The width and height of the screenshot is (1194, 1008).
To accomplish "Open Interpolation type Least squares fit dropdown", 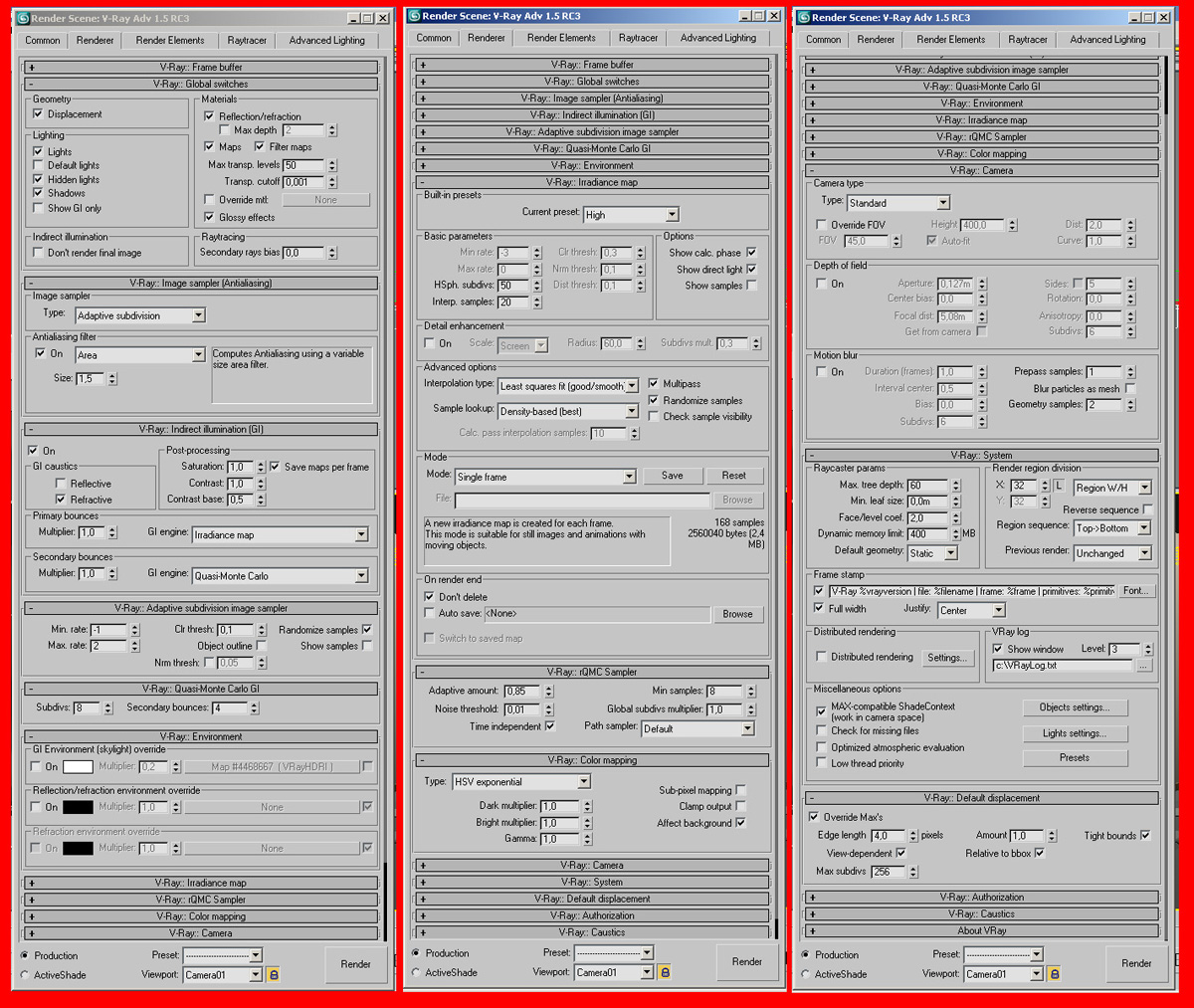I will (x=568, y=386).
